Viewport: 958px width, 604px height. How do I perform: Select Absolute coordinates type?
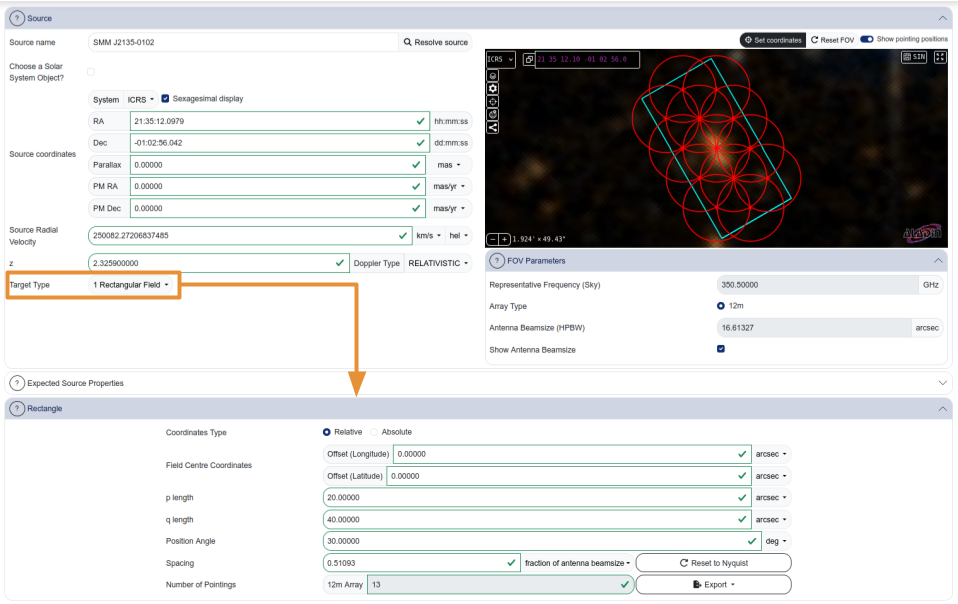(376, 432)
